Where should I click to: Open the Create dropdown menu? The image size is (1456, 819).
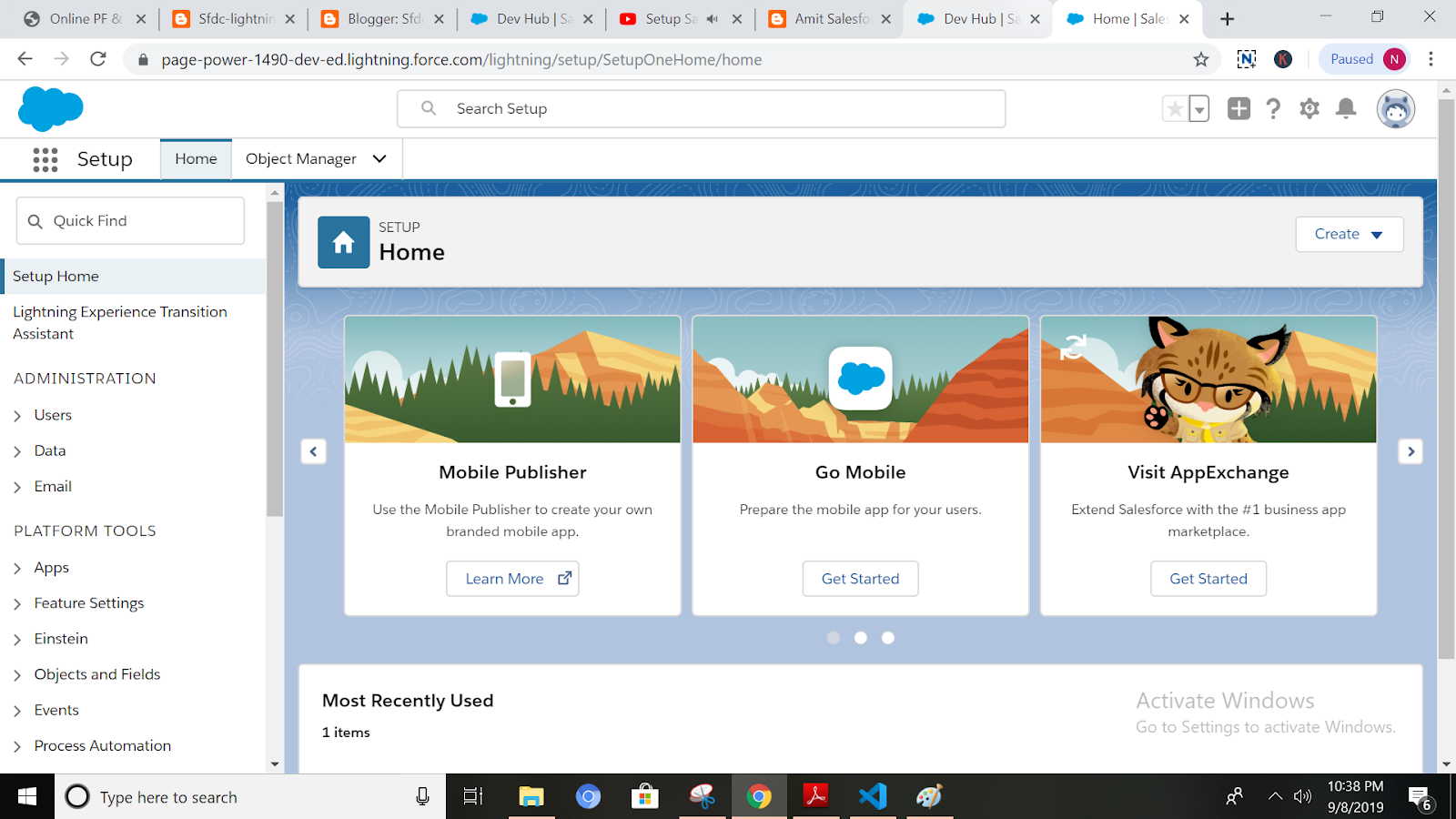[1349, 234]
